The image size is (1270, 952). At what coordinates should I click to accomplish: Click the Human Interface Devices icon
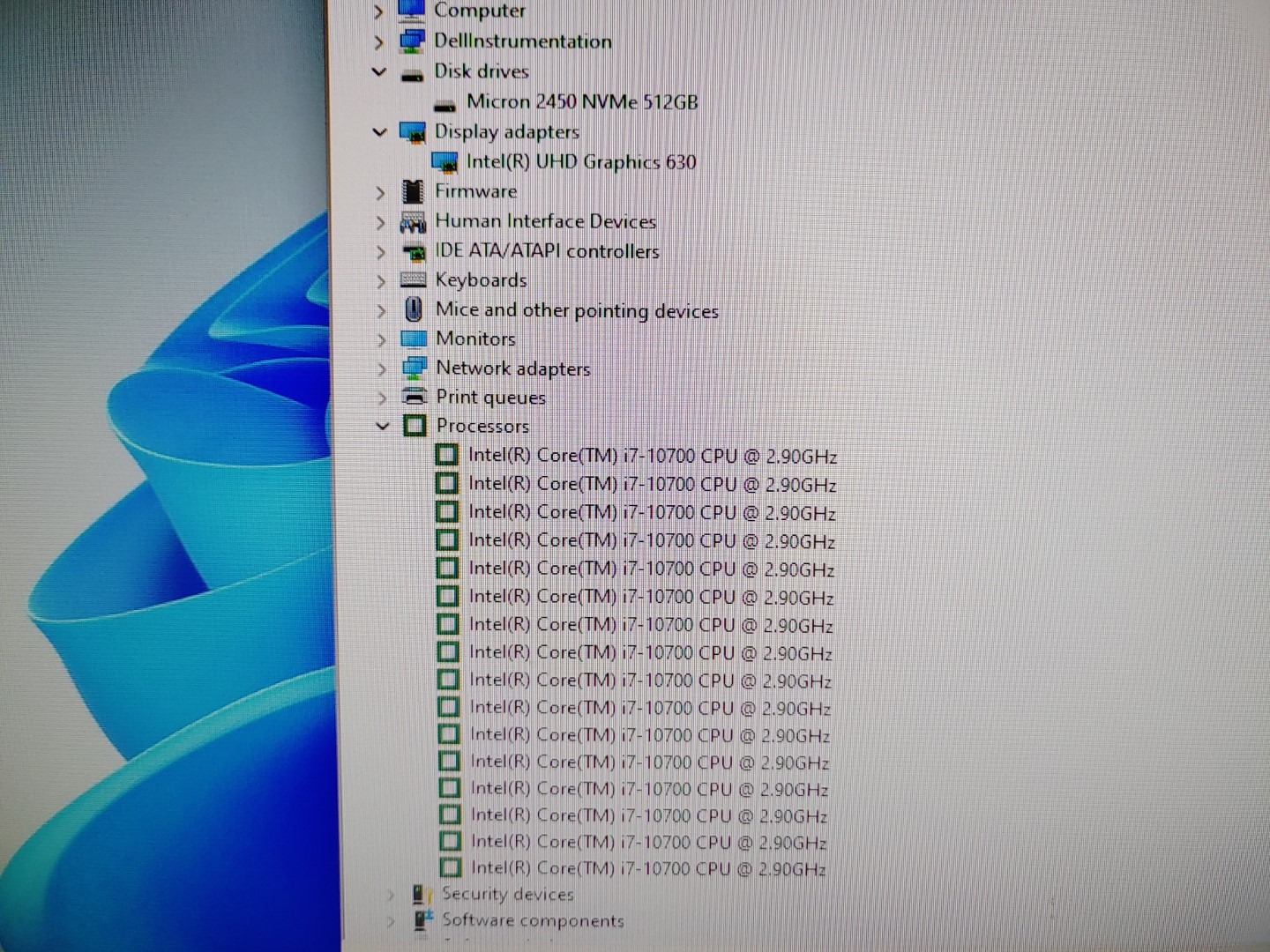coord(413,222)
